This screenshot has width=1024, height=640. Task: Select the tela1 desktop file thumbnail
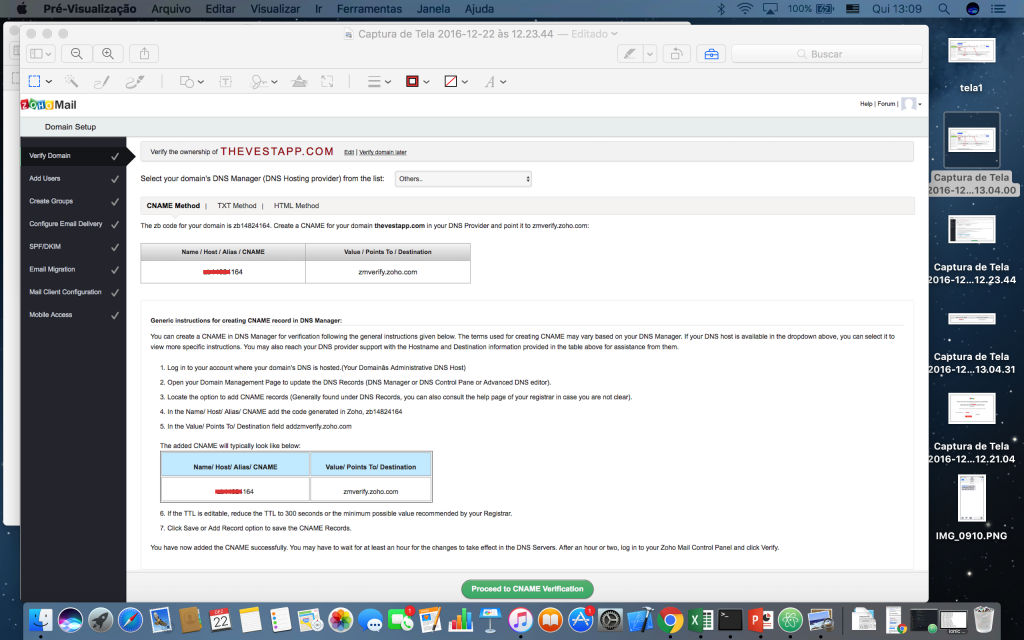pos(971,51)
